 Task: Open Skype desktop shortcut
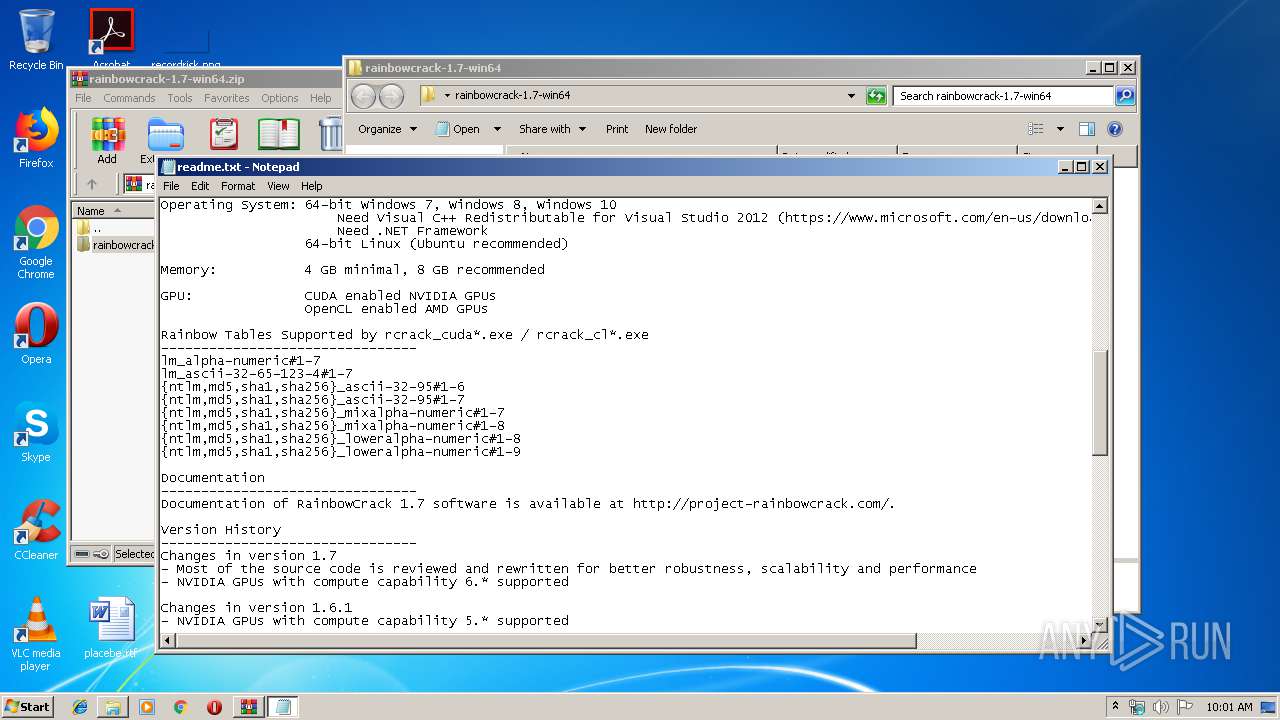coord(36,432)
